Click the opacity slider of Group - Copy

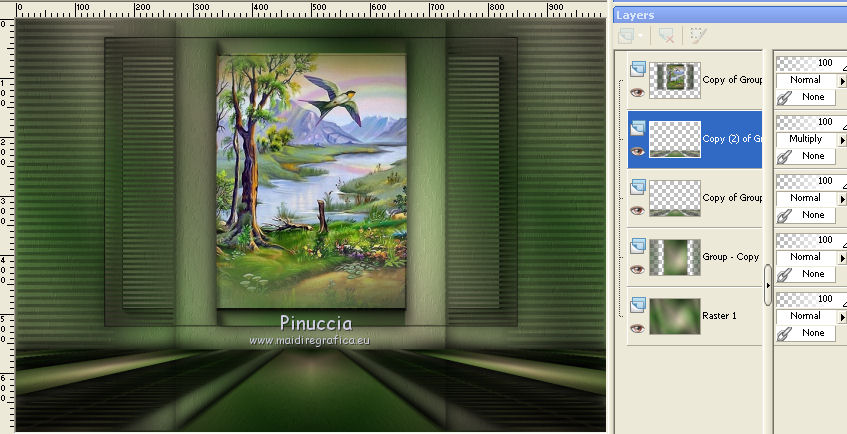click(x=811, y=241)
